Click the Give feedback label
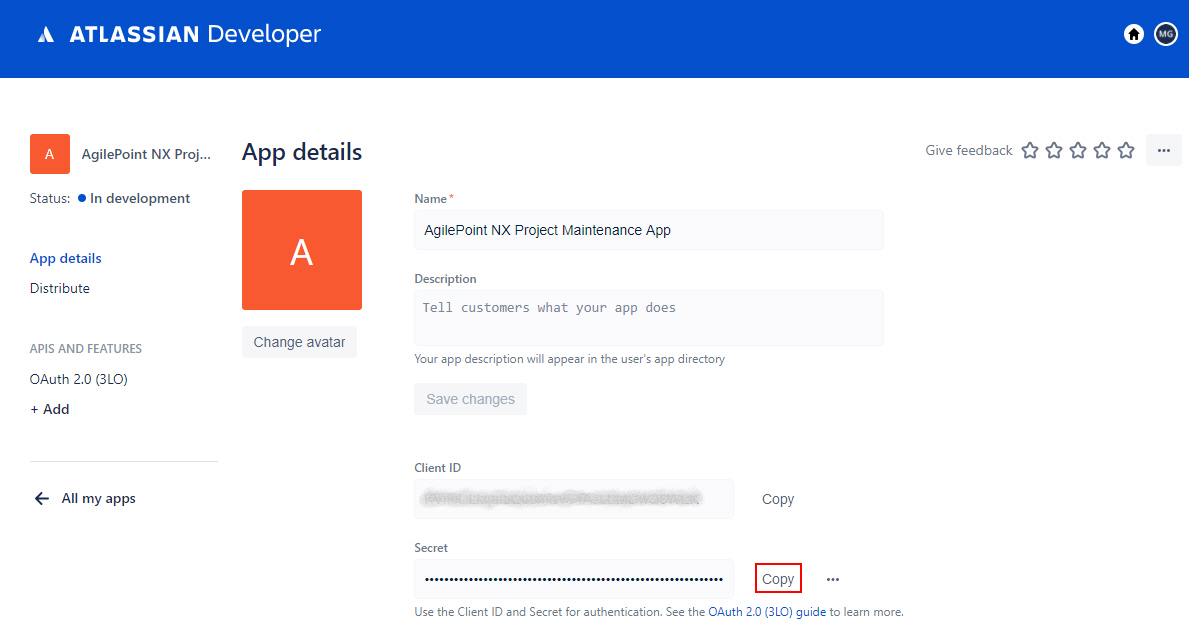1189x635 pixels. [968, 150]
